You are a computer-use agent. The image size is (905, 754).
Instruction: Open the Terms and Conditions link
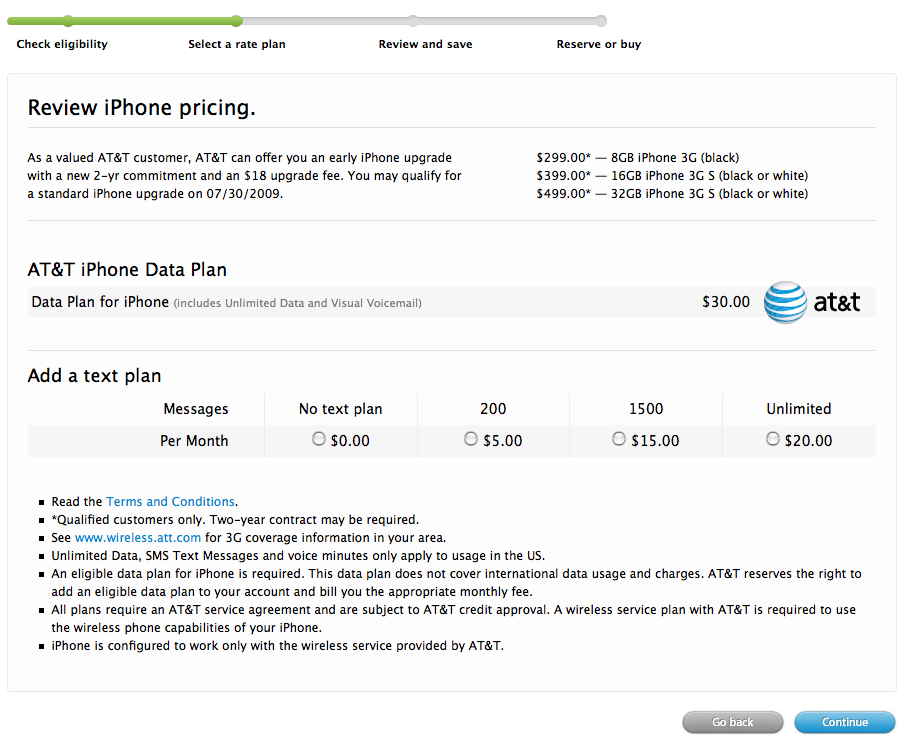pyautogui.click(x=170, y=501)
